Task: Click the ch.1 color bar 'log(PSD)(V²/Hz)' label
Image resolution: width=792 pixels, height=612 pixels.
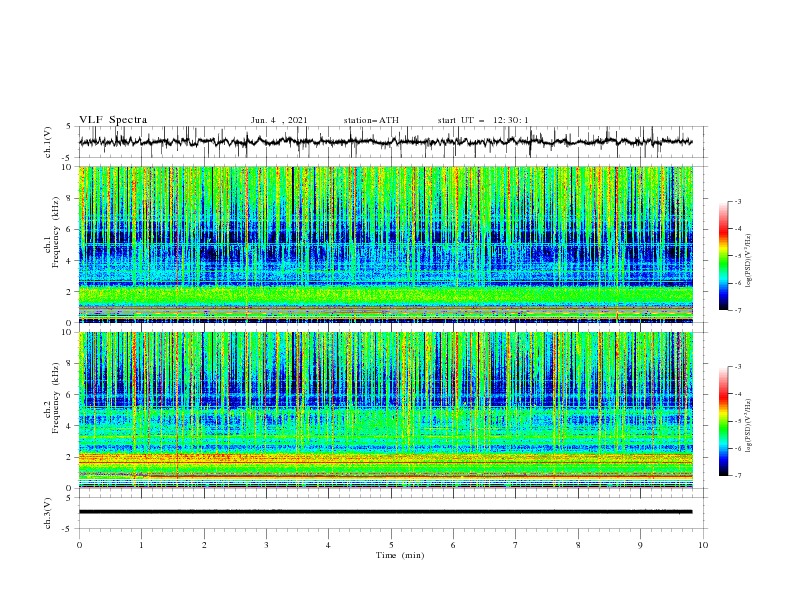Action: click(748, 261)
